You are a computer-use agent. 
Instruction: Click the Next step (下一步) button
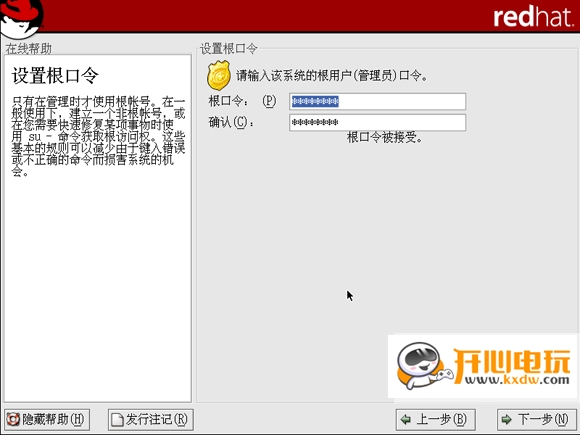tap(536, 419)
